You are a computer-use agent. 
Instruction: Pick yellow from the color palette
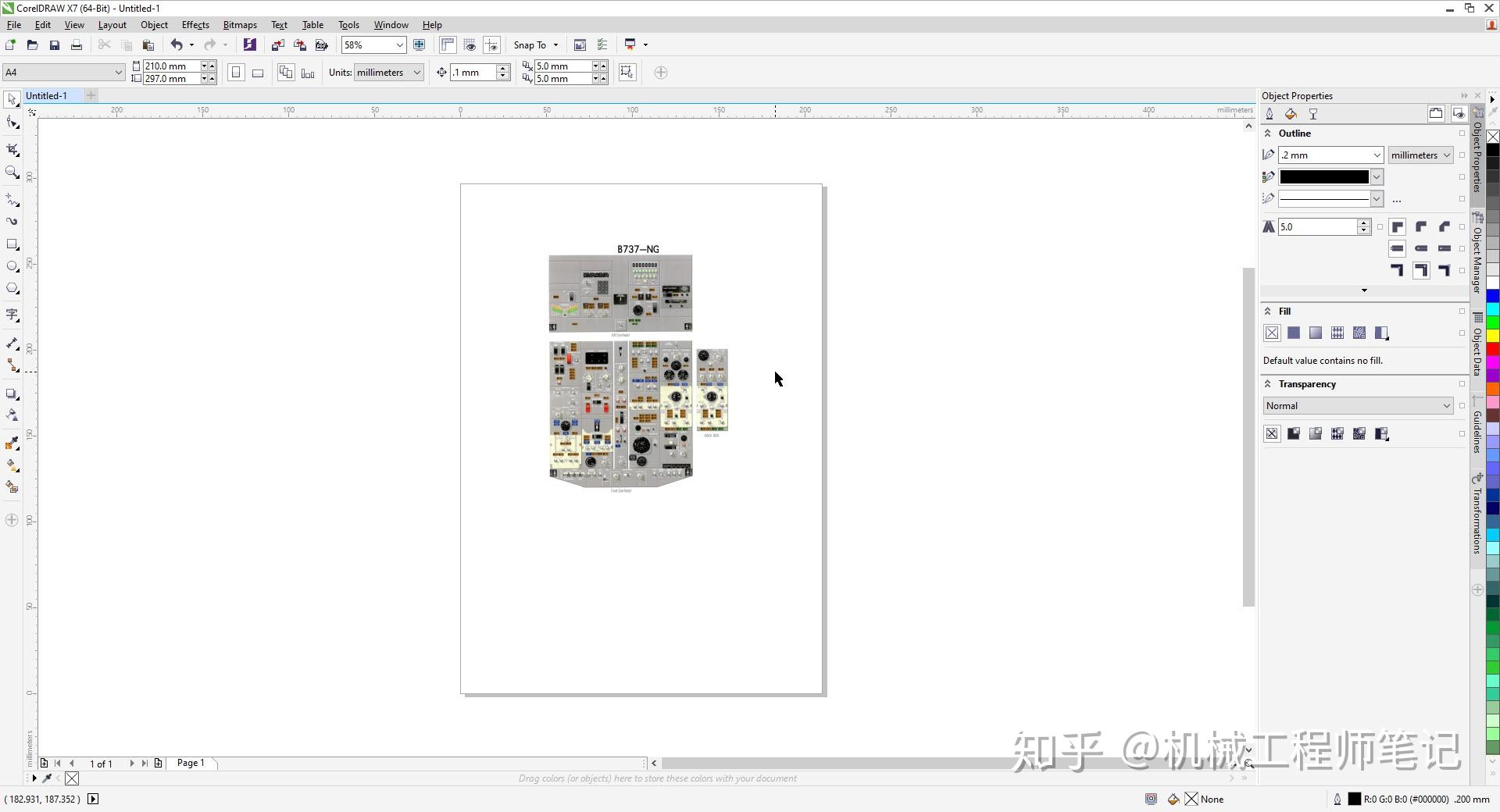click(x=1492, y=336)
